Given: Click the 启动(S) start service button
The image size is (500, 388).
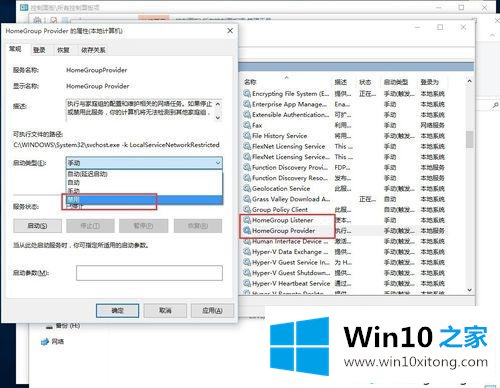Looking at the screenshot, I should [37, 226].
